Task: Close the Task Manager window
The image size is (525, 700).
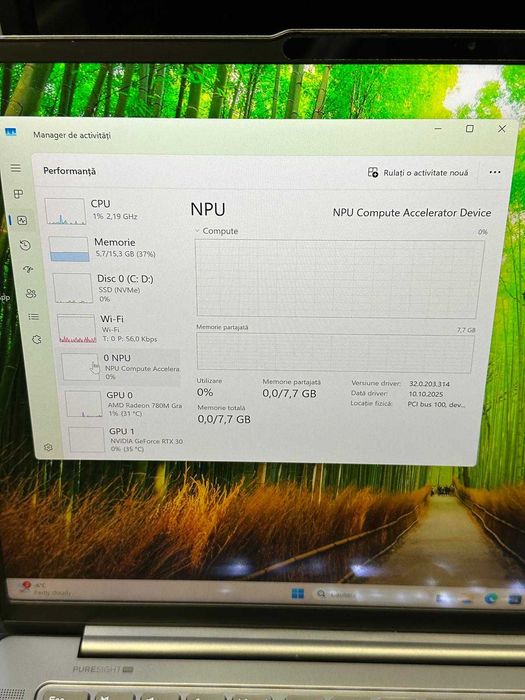Action: coord(502,129)
